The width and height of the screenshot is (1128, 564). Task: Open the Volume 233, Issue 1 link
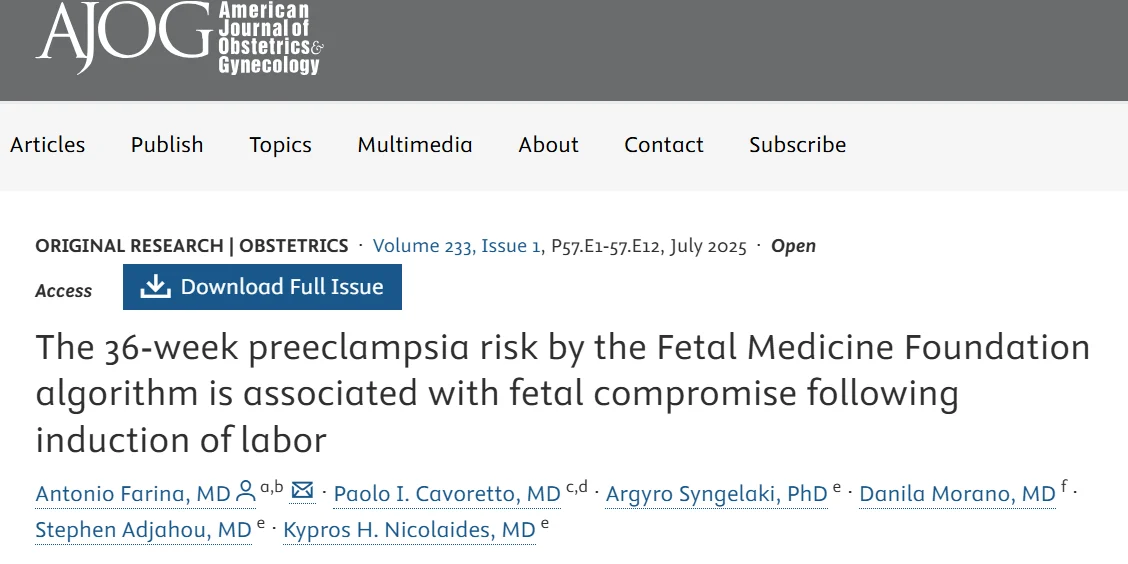[456, 246]
